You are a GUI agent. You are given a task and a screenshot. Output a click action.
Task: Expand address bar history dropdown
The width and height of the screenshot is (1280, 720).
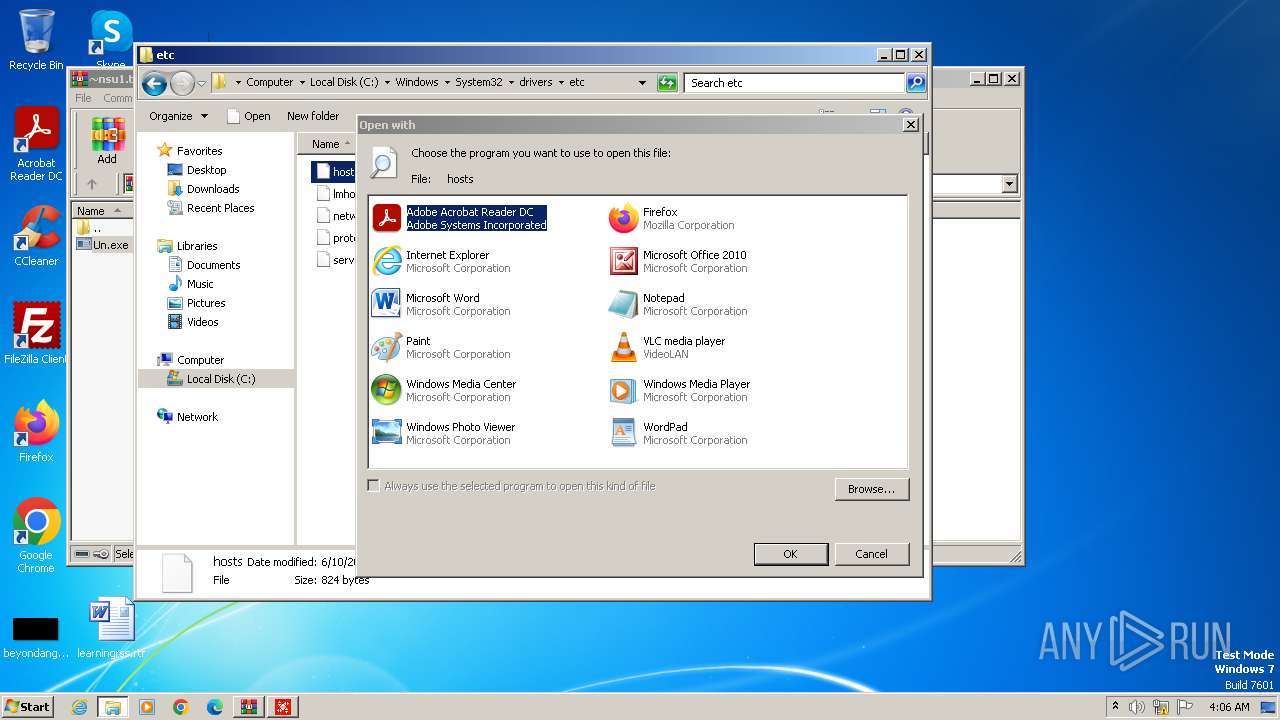tap(642, 83)
